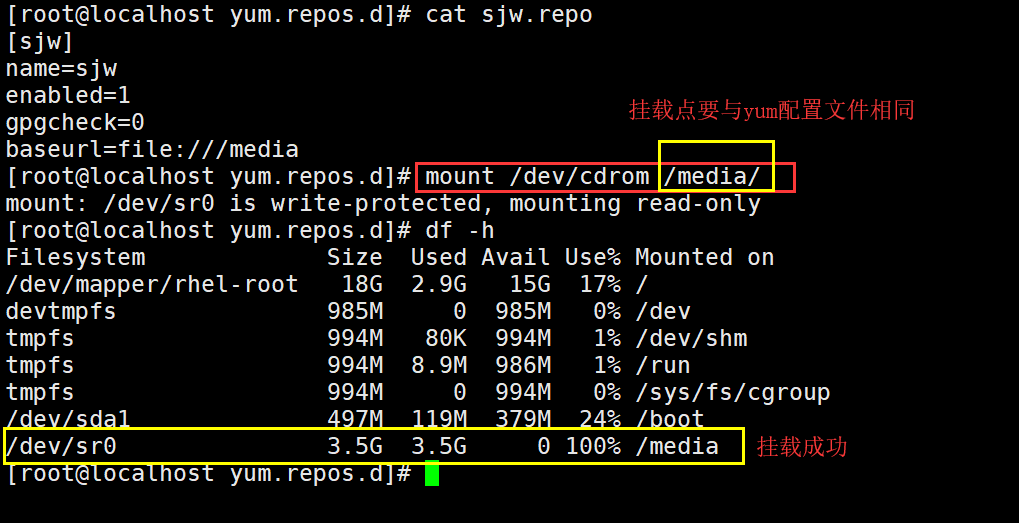The image size is (1019, 523).
Task: Click the "8.9M" used value
Action: point(439,366)
